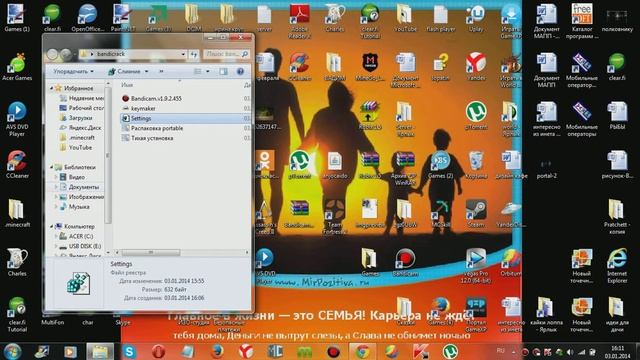Open the RU language indicator in tray
Screen dimensions: 640x360
coord(500,351)
